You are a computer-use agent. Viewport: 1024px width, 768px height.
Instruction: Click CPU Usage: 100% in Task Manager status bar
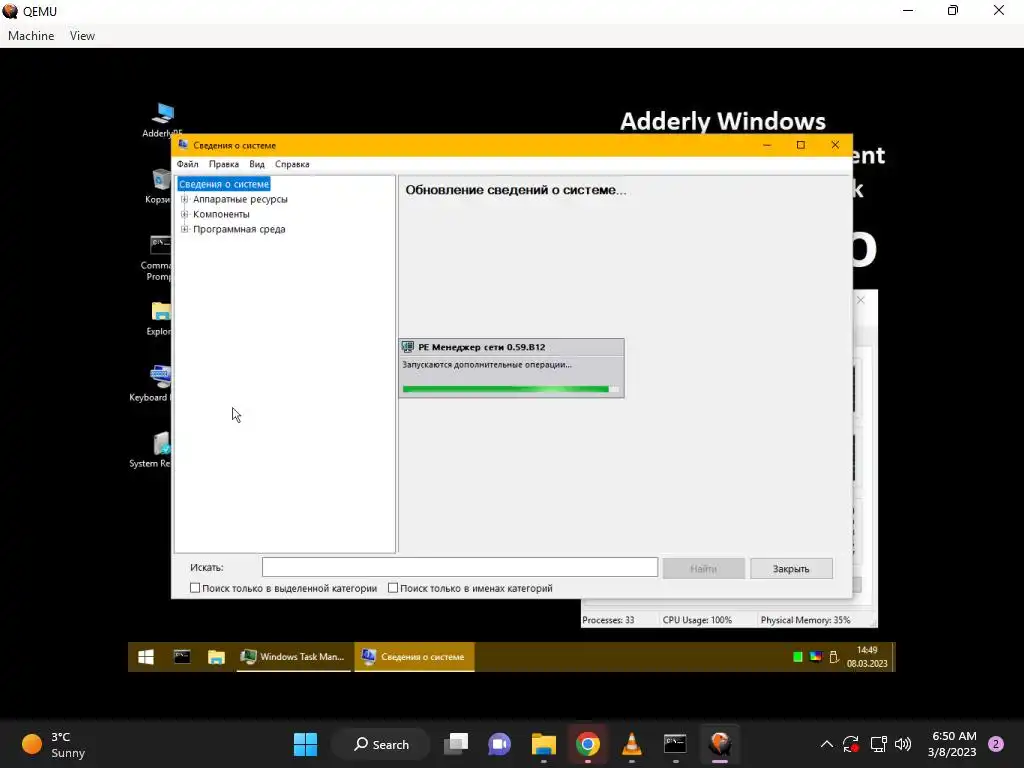point(697,620)
